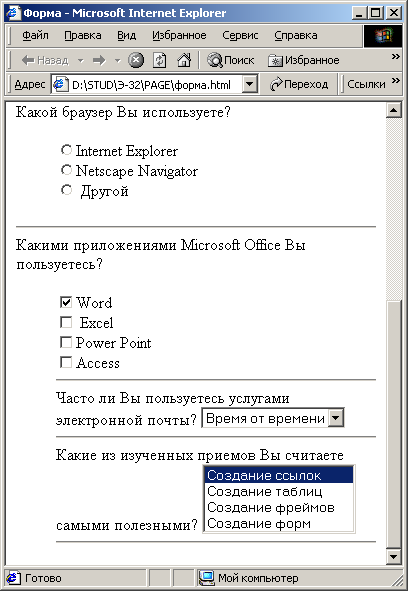The width and height of the screenshot is (408, 591).
Task: Click the Адрес label
Action: 30,84
